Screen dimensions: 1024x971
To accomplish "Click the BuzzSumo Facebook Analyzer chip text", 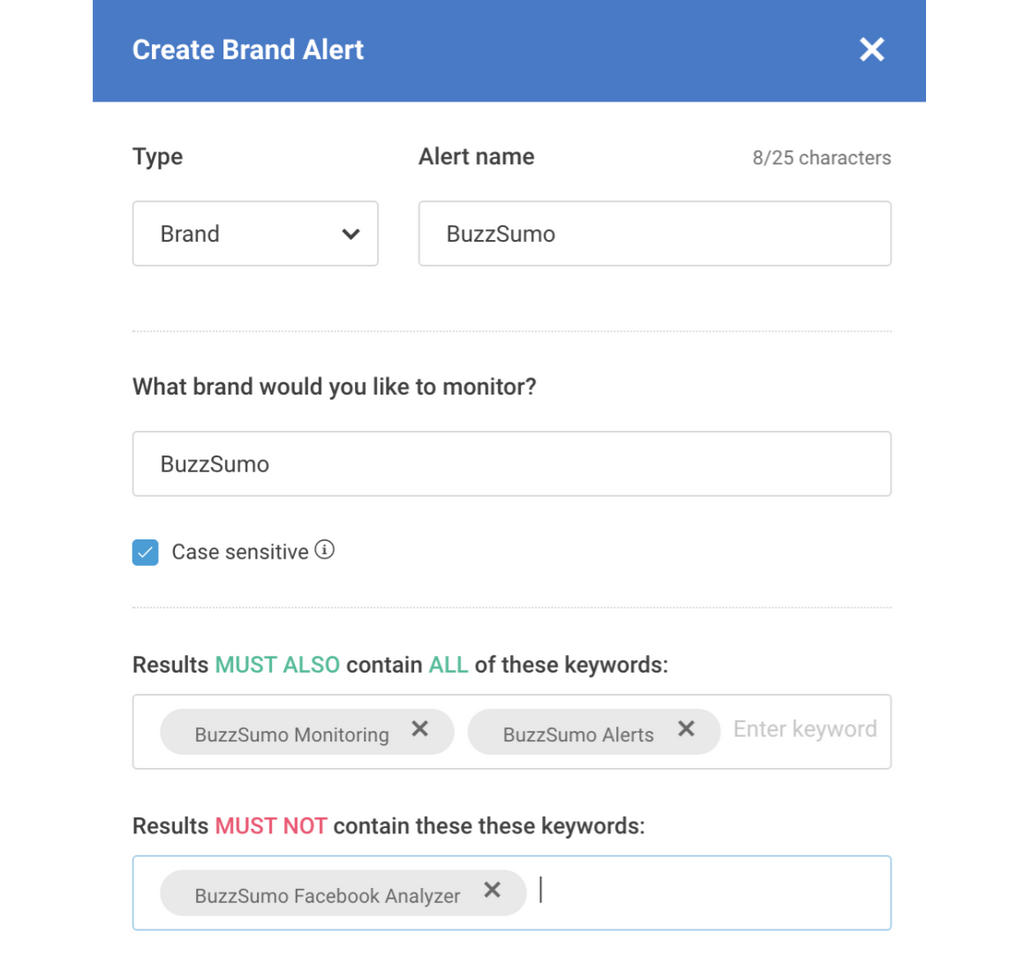I will point(327,896).
